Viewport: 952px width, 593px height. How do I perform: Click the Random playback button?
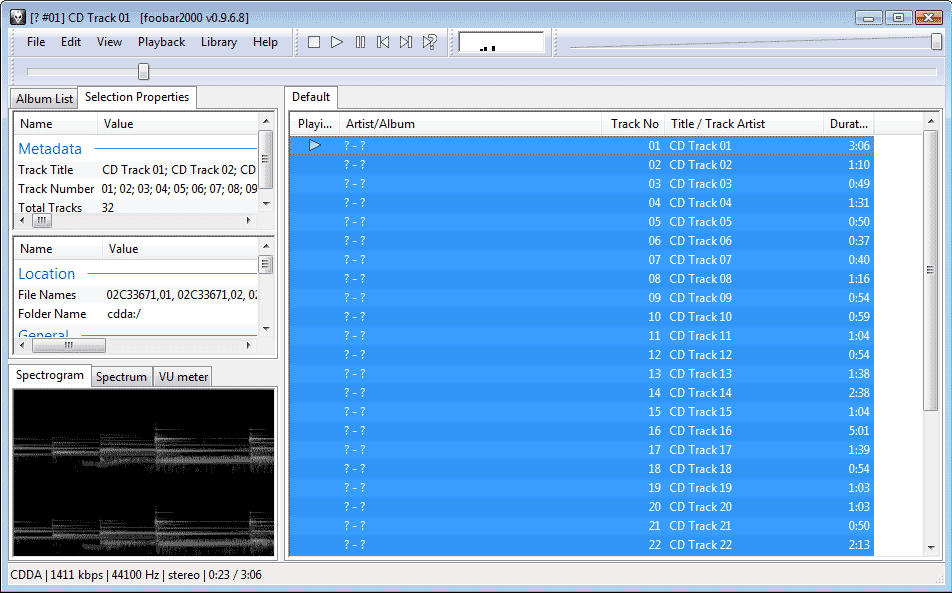click(429, 42)
